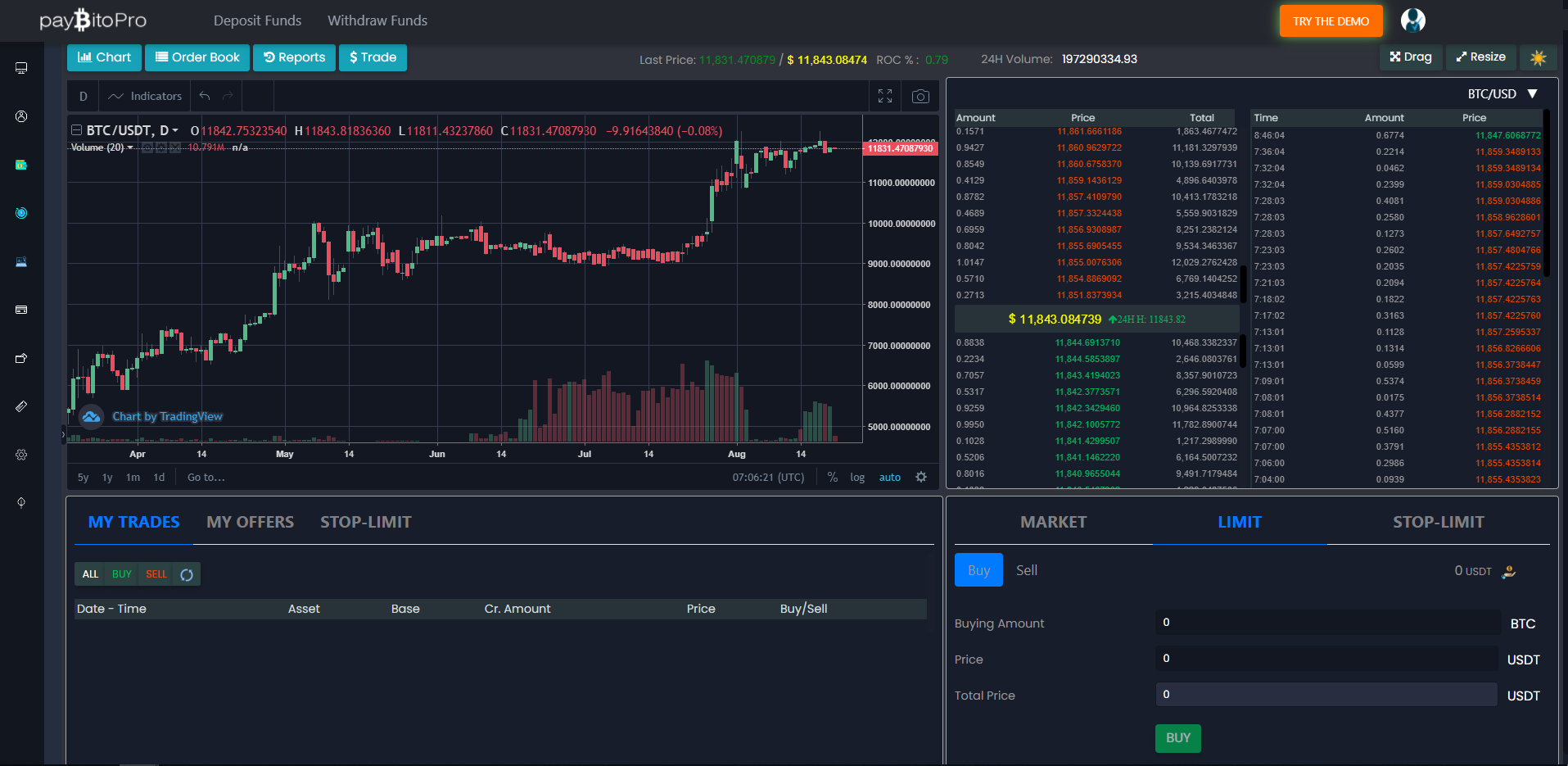The height and width of the screenshot is (766, 1568).
Task: Switch to the MY OFFERS tab
Action: tap(250, 522)
